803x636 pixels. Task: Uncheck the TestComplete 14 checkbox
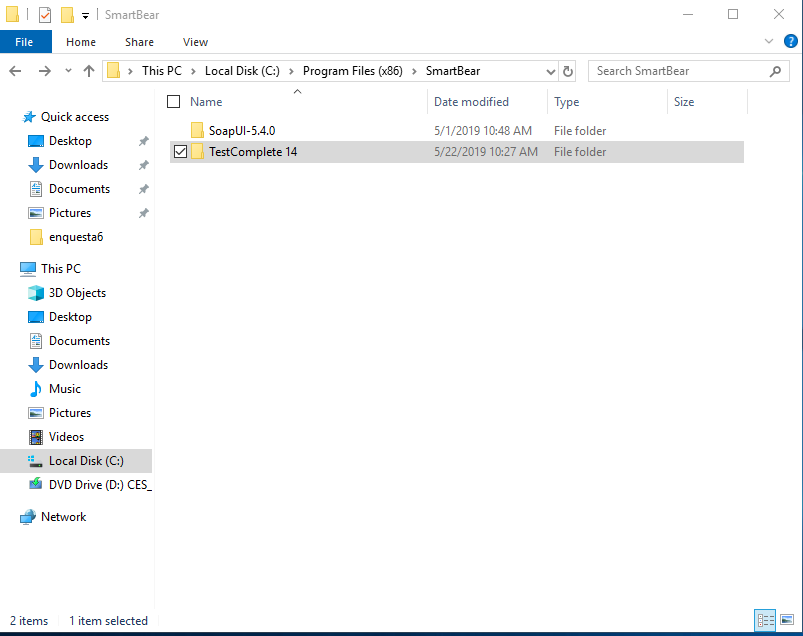(x=180, y=152)
